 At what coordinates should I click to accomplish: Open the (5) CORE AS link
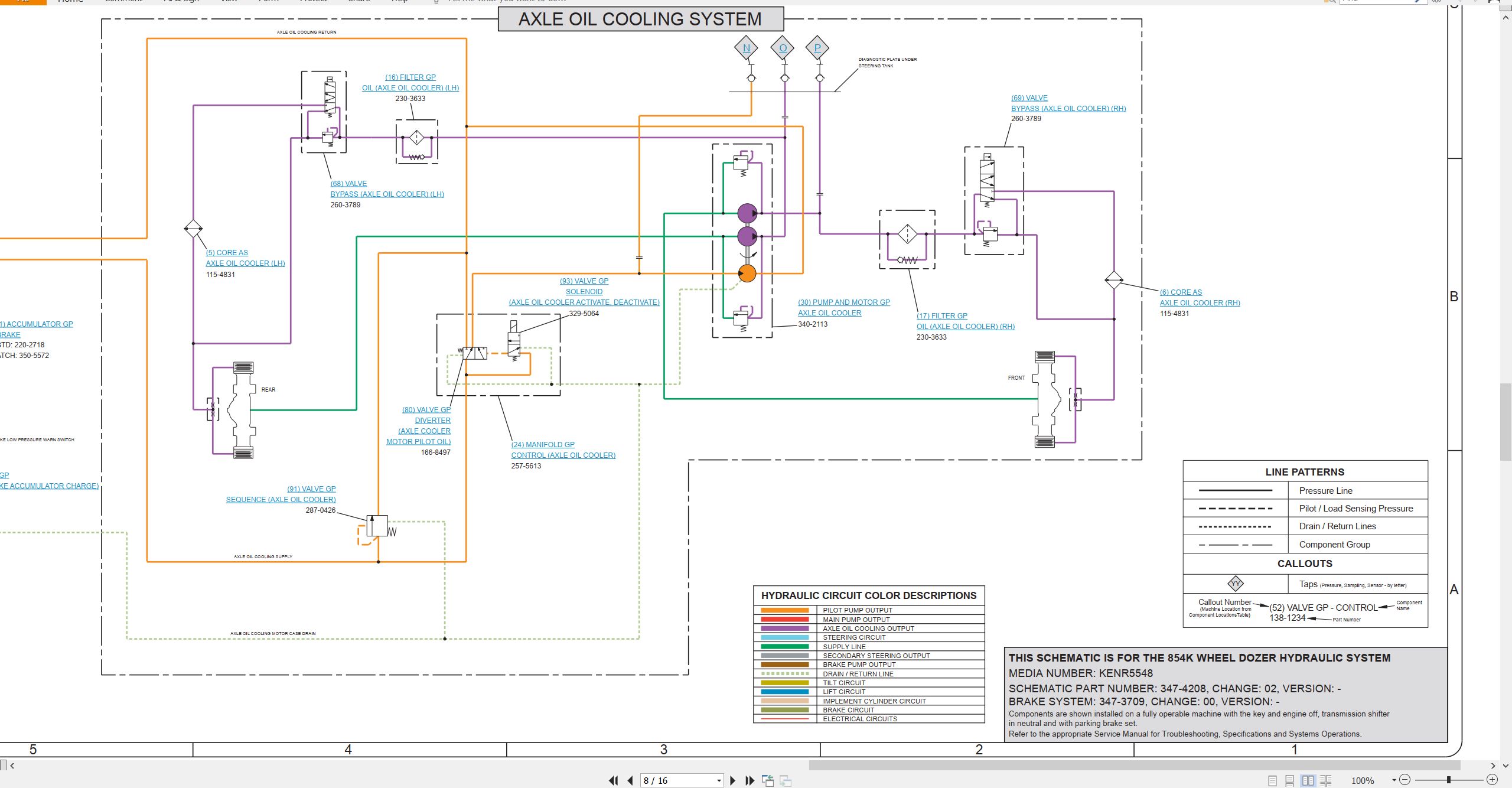(227, 252)
